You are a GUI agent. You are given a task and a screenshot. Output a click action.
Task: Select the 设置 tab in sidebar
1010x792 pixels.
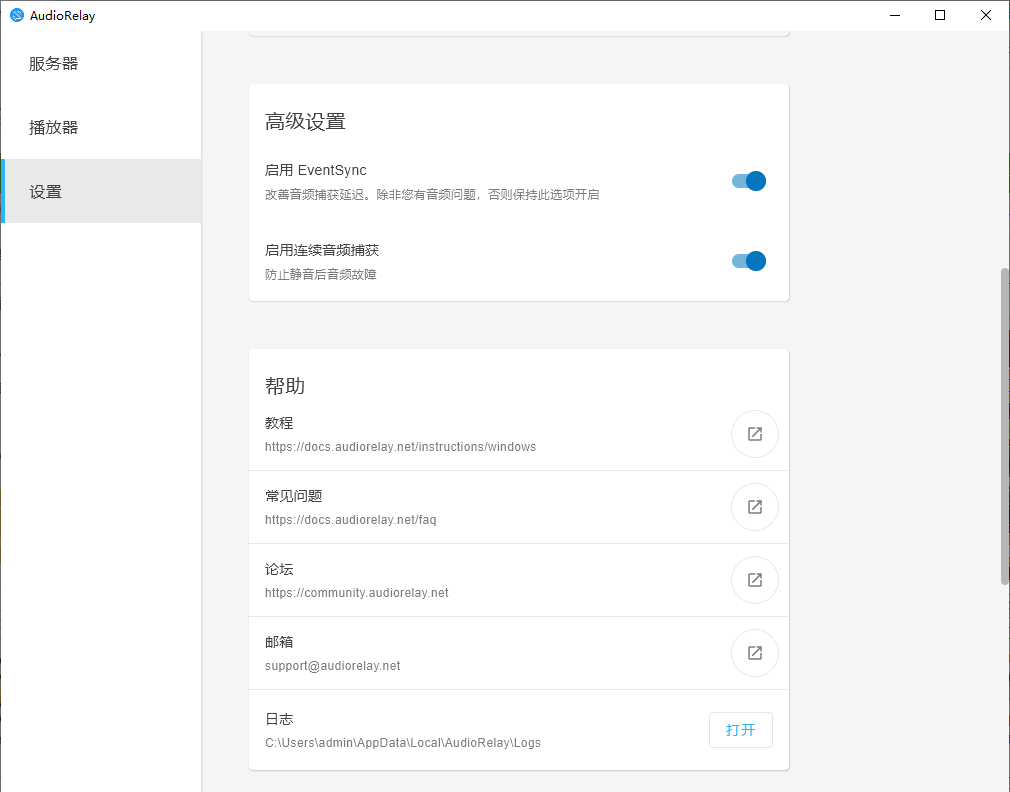[x=101, y=191]
